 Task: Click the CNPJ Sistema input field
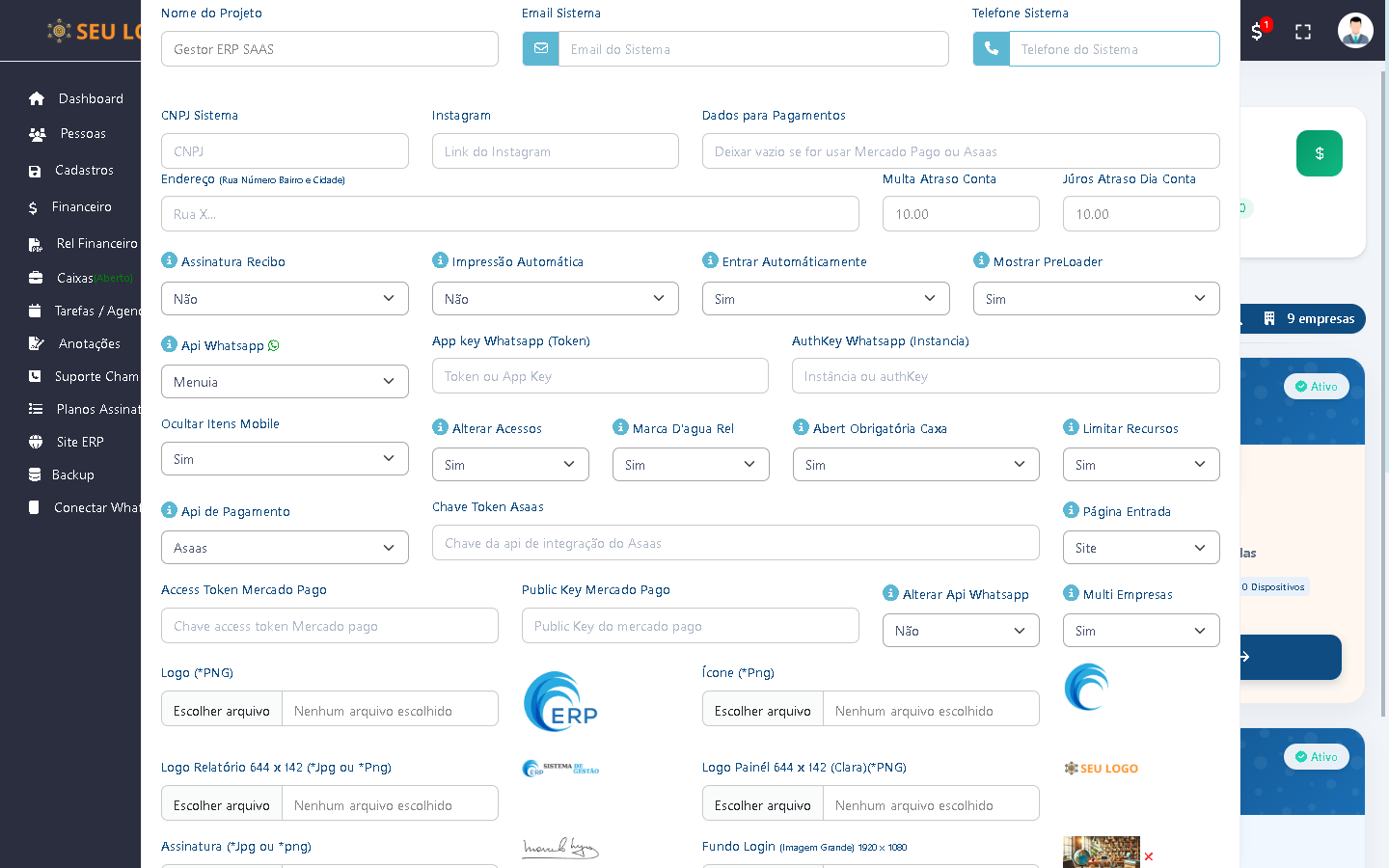pos(285,151)
